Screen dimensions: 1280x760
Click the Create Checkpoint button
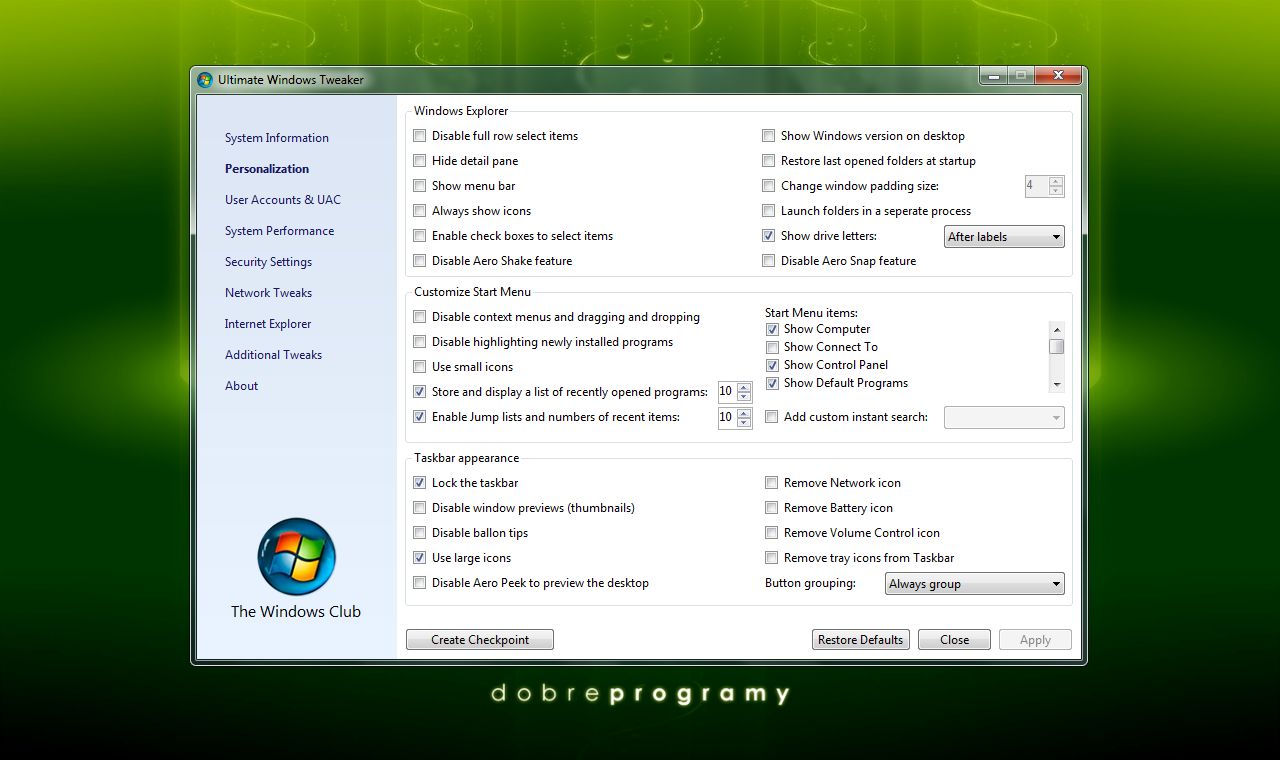[480, 640]
